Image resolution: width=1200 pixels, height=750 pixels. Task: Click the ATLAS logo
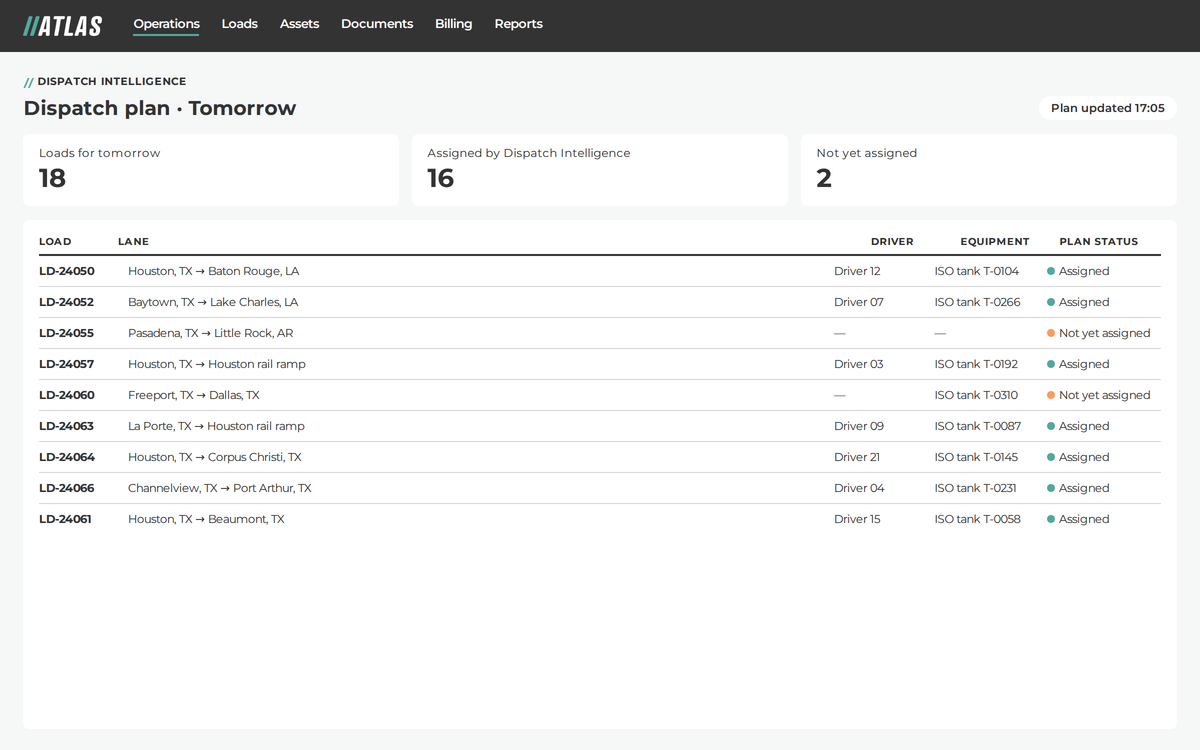[62, 26]
